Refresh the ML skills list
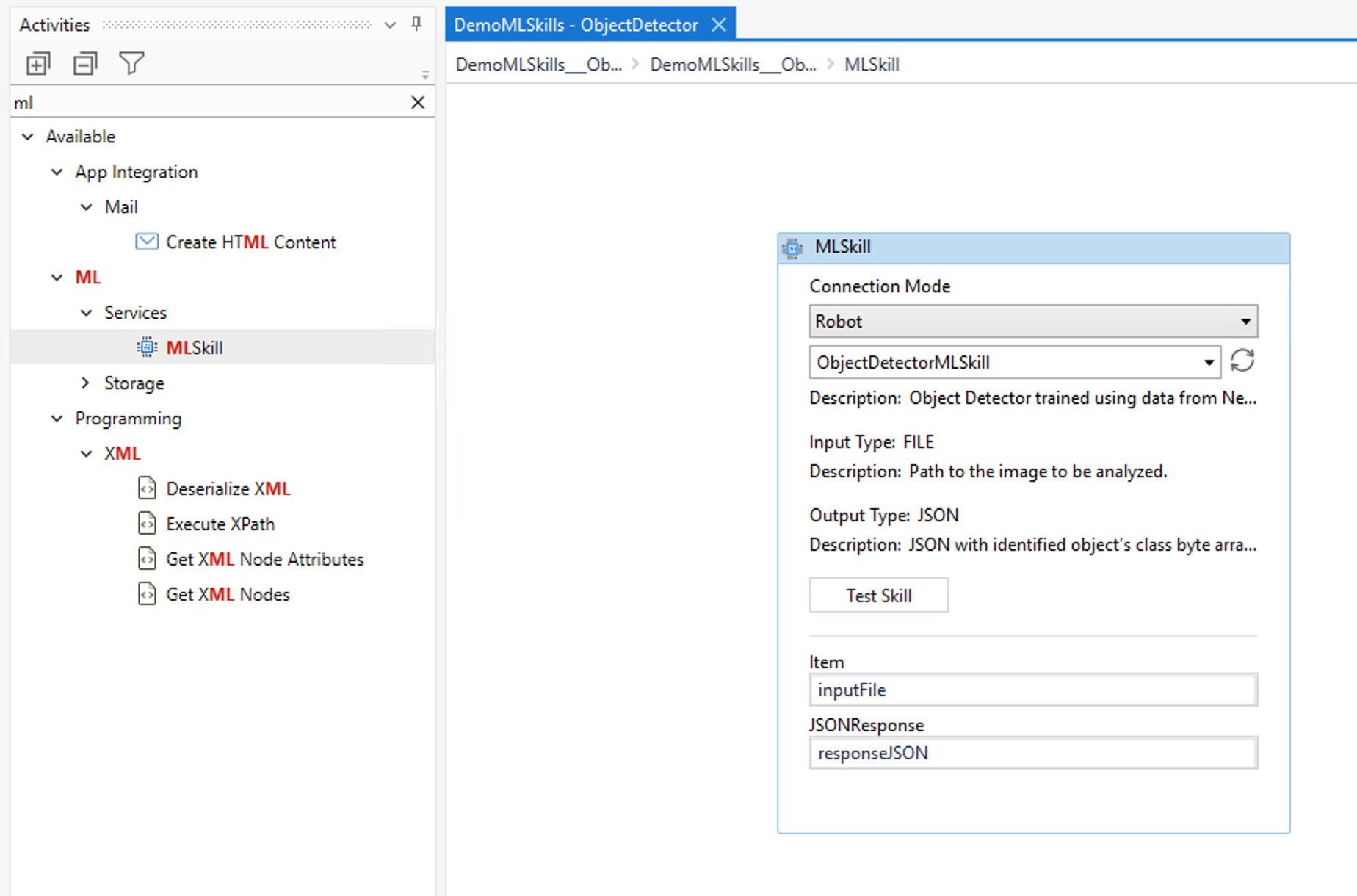The width and height of the screenshot is (1357, 896). coord(1242,361)
